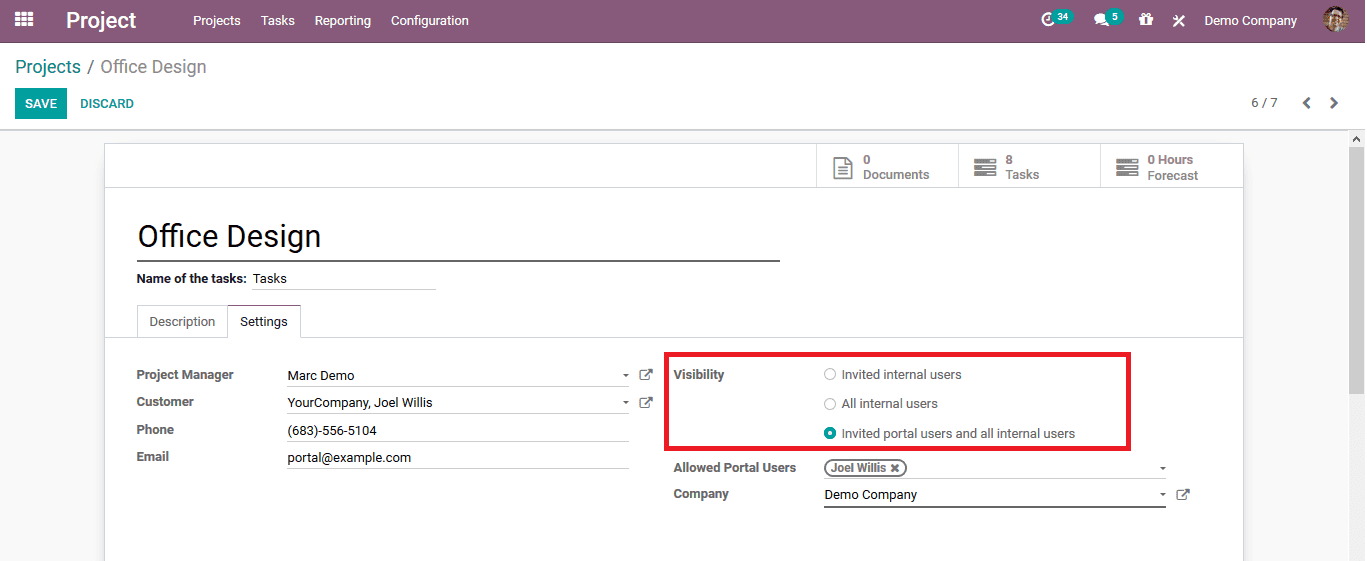Image resolution: width=1367 pixels, height=561 pixels.
Task: Expand the Customer dropdown arrow
Action: (x=625, y=403)
